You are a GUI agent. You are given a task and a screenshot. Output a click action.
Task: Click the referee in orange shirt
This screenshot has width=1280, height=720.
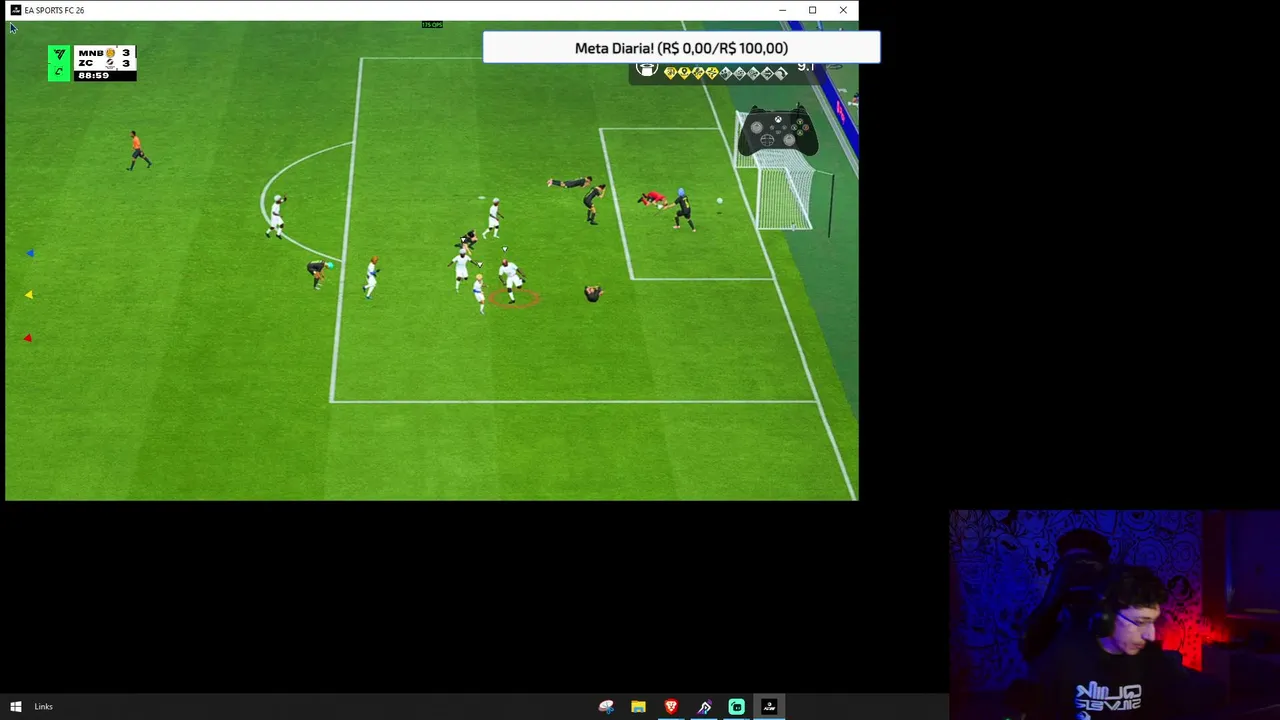pyautogui.click(x=138, y=150)
